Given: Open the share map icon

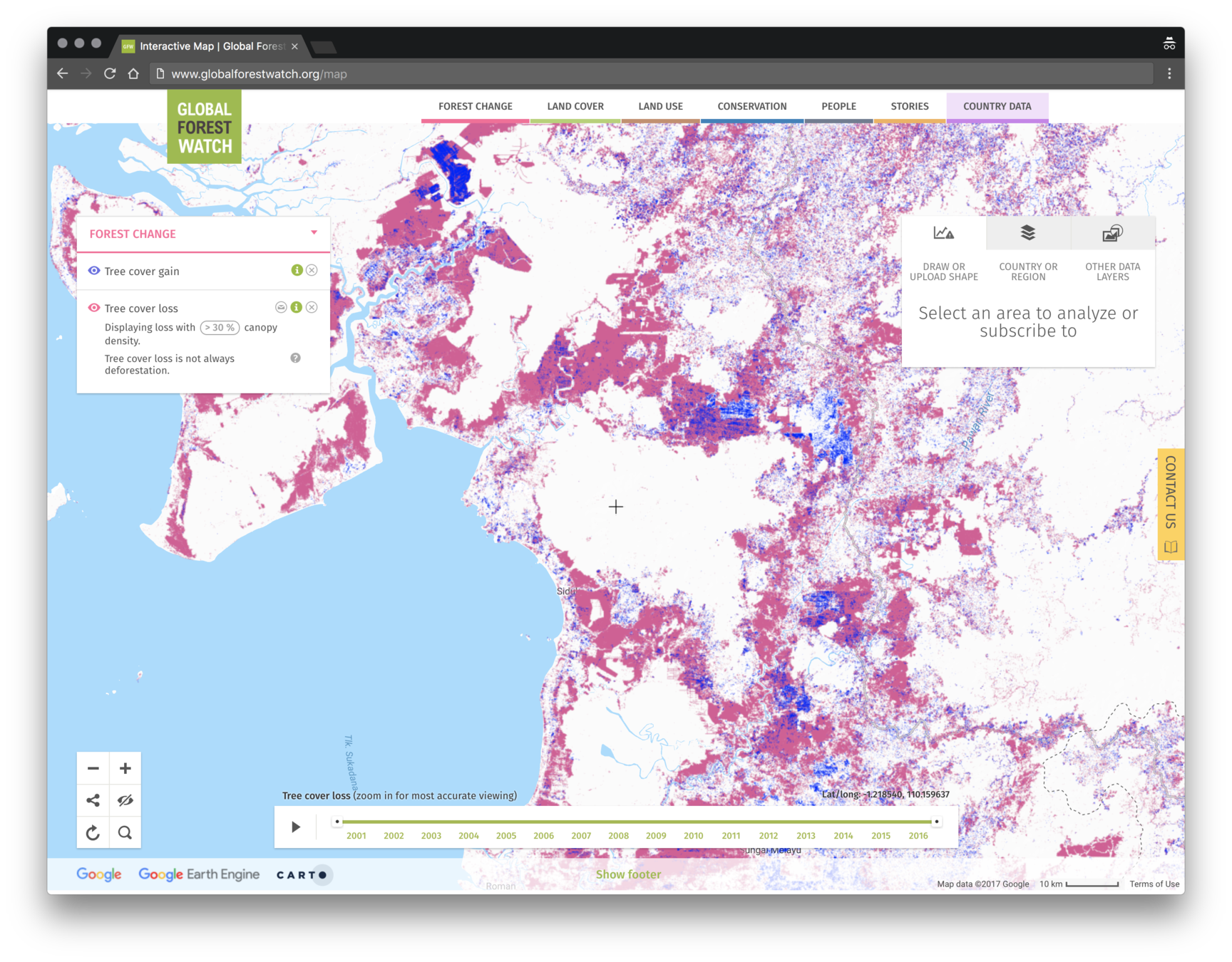Looking at the screenshot, I should (x=93, y=800).
